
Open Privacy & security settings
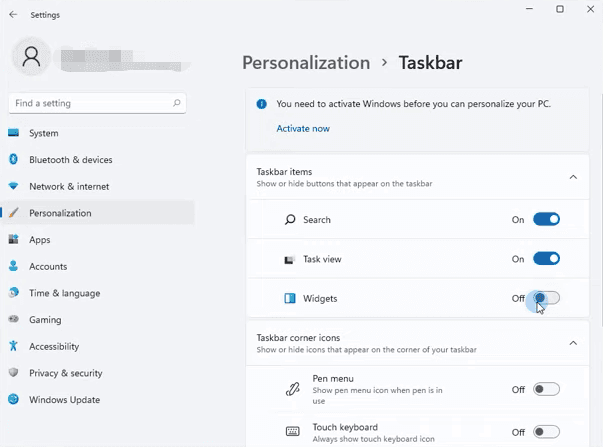coord(98,373)
